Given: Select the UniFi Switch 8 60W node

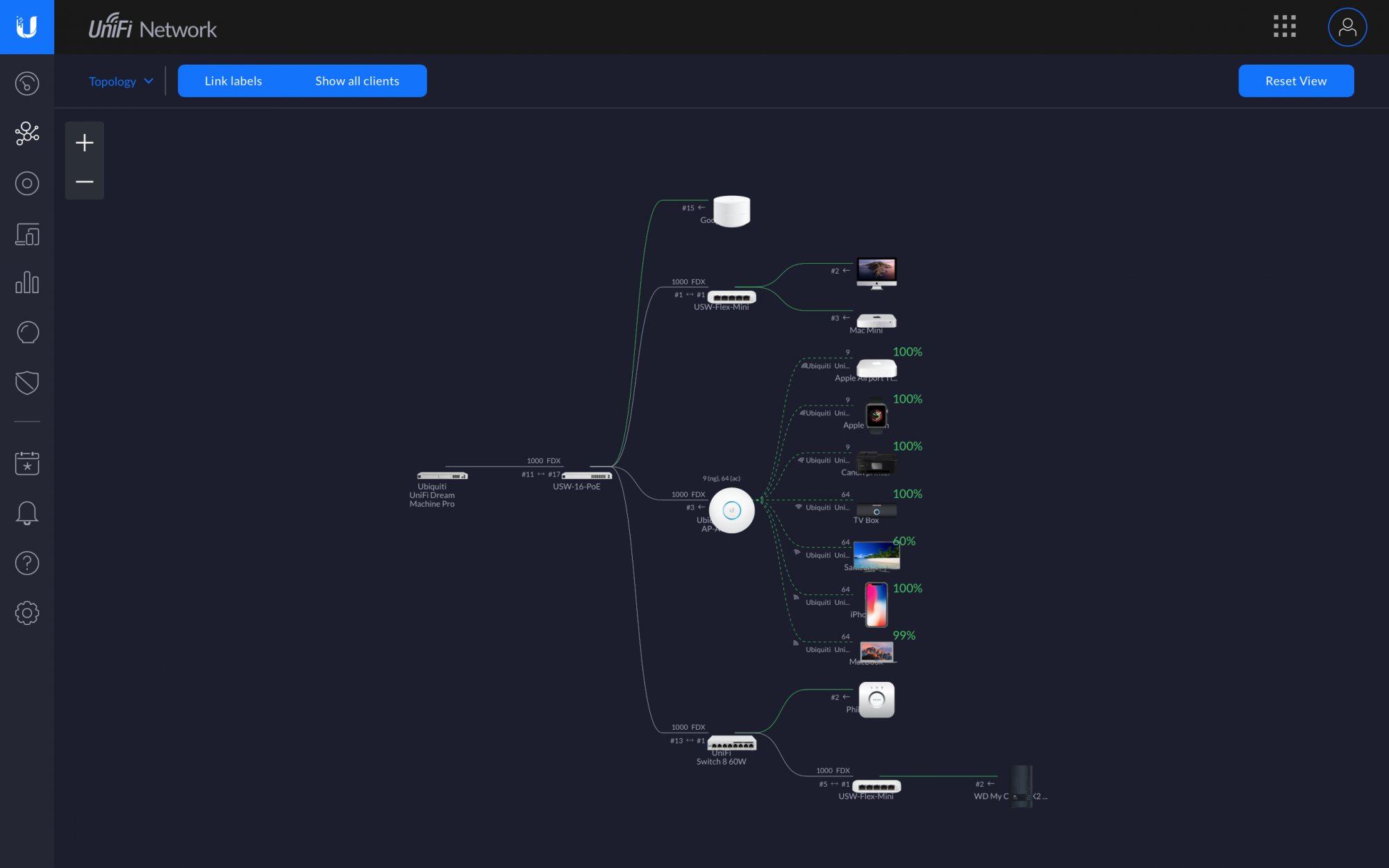Looking at the screenshot, I should click(x=732, y=744).
